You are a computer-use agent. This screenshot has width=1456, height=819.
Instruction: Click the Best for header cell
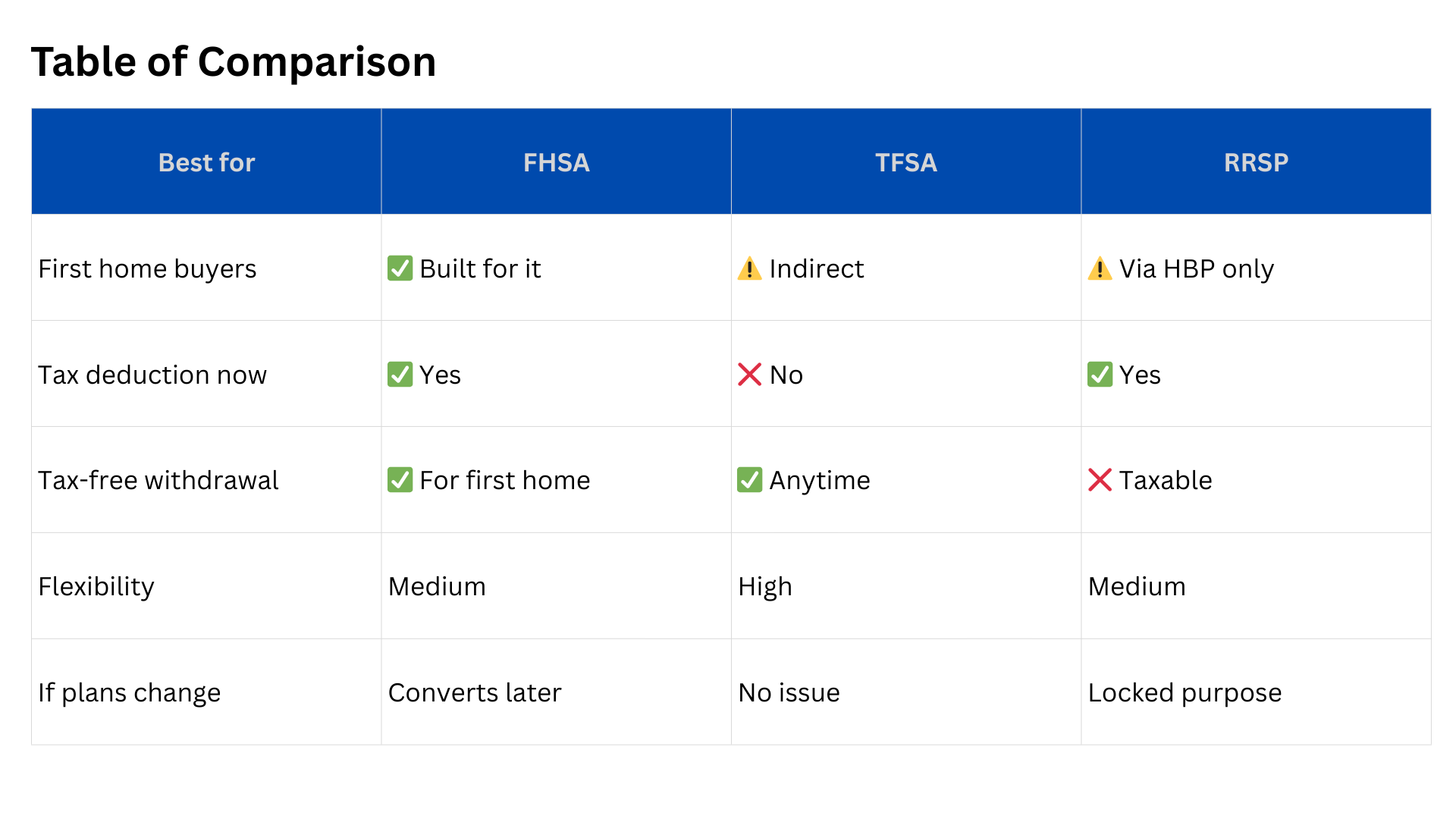coord(206,162)
